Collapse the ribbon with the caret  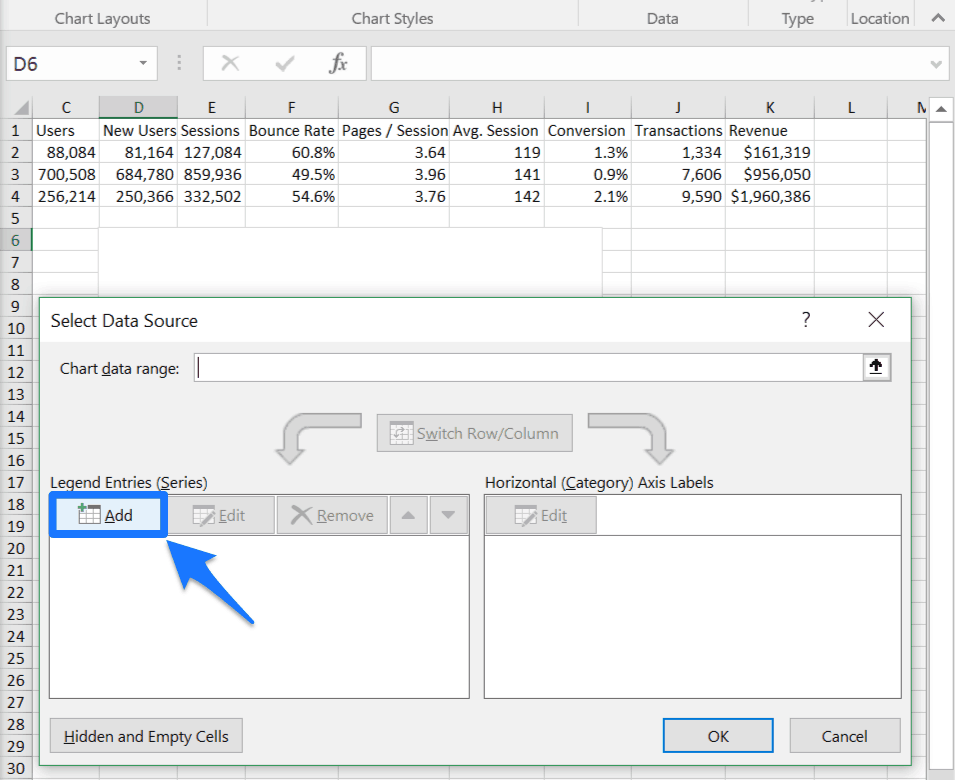coord(936,18)
